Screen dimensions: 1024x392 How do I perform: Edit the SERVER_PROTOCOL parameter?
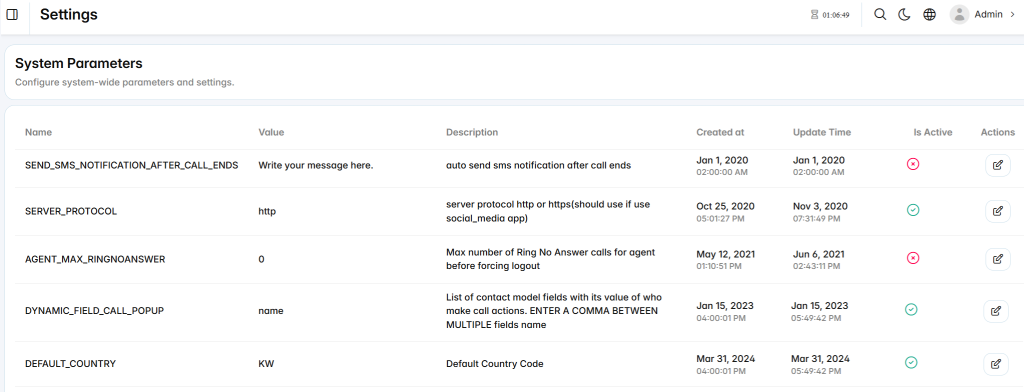click(997, 211)
